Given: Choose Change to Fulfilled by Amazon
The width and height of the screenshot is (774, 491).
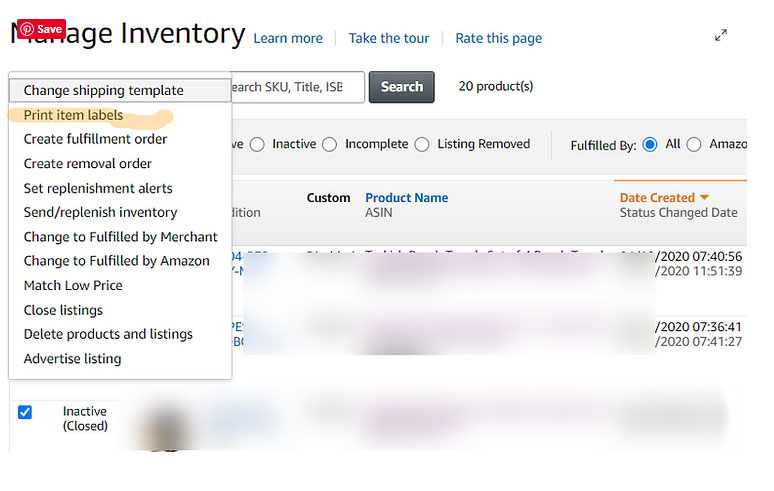Looking at the screenshot, I should pyautogui.click(x=116, y=261).
